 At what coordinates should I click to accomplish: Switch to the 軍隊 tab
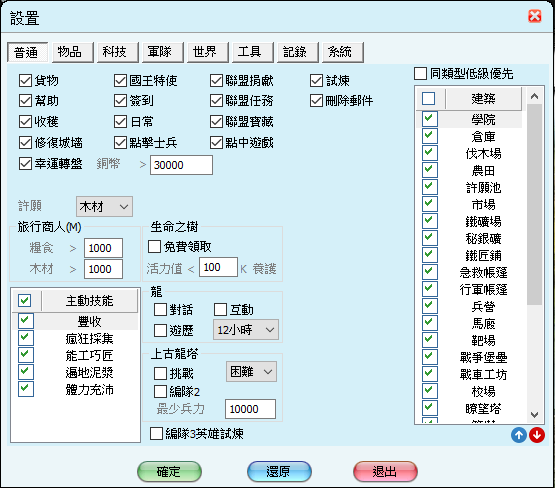[x=159, y=52]
